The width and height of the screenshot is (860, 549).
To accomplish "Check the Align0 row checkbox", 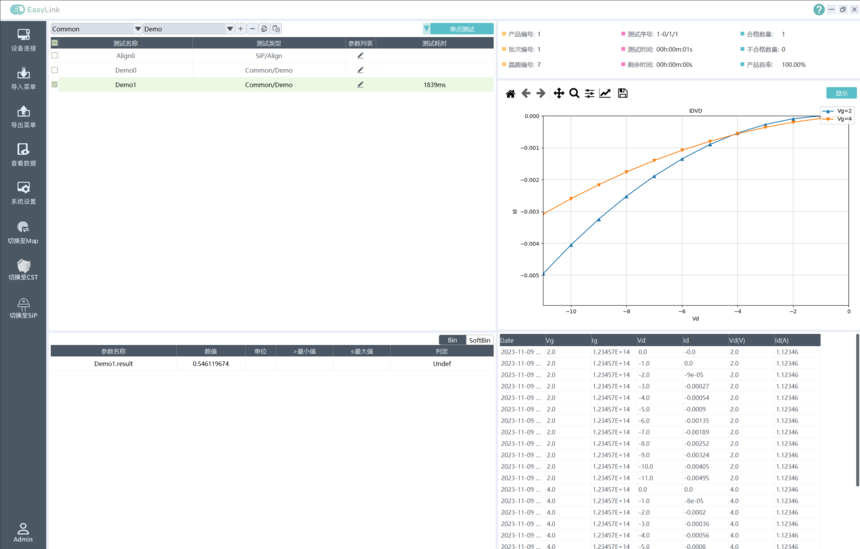I will (55, 55).
